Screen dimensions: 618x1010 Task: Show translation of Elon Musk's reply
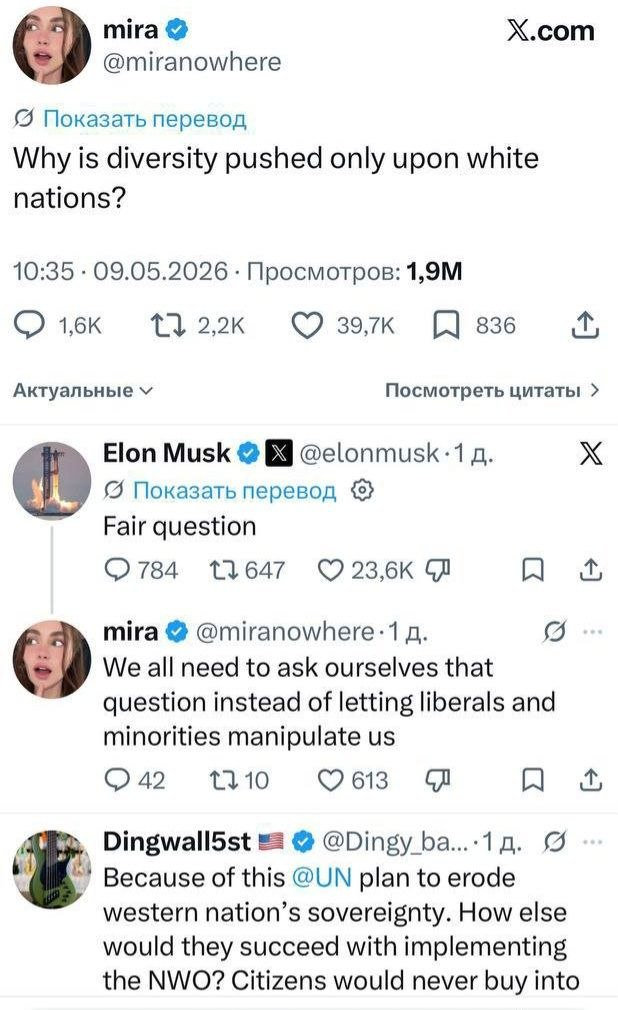click(x=220, y=490)
